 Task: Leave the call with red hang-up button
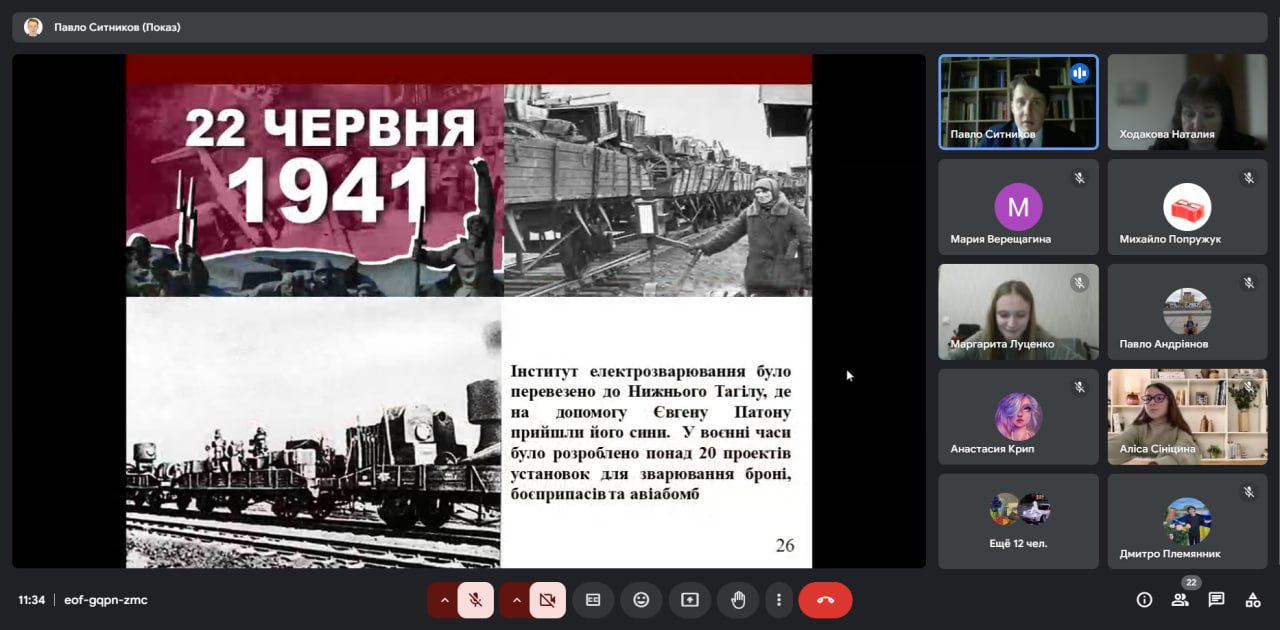point(825,600)
